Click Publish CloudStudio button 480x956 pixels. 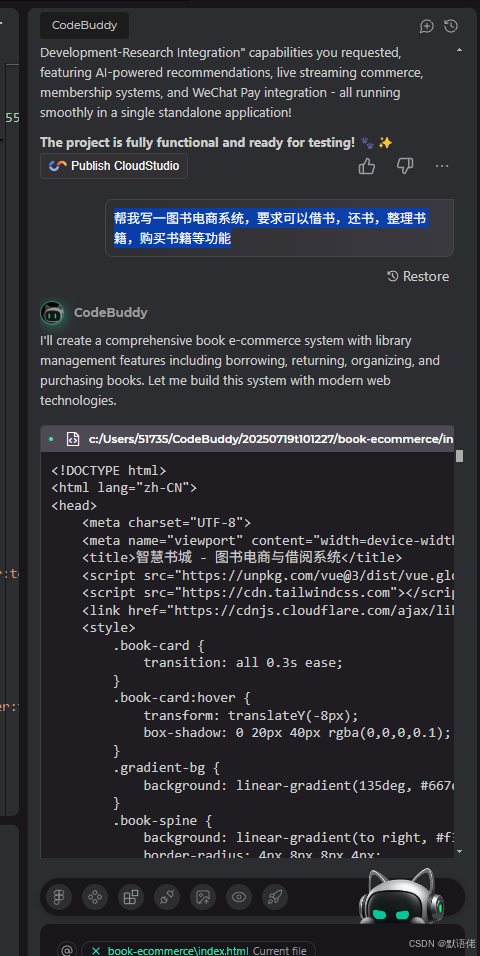(113, 166)
